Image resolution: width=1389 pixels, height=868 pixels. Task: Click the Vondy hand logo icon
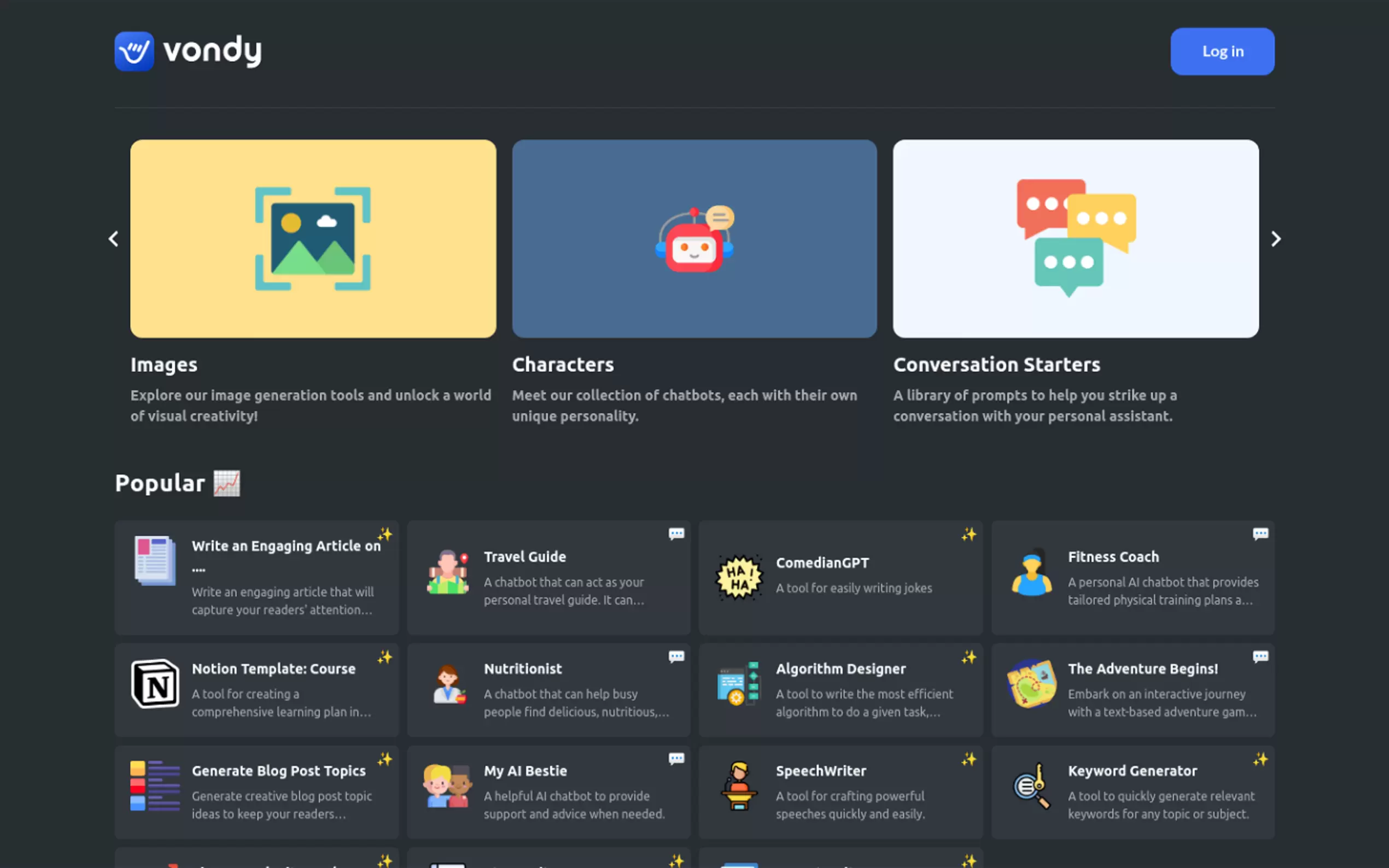[x=134, y=51]
